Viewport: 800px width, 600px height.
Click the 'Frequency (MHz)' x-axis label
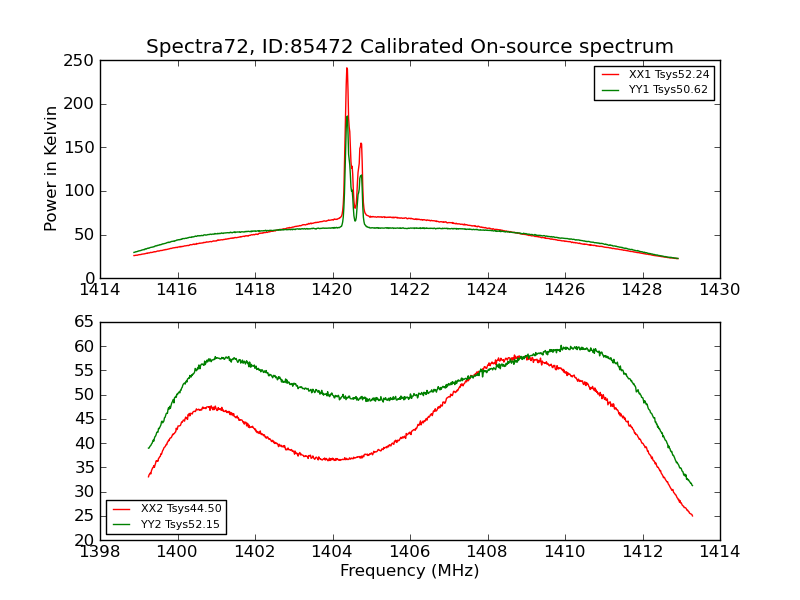coord(410,570)
